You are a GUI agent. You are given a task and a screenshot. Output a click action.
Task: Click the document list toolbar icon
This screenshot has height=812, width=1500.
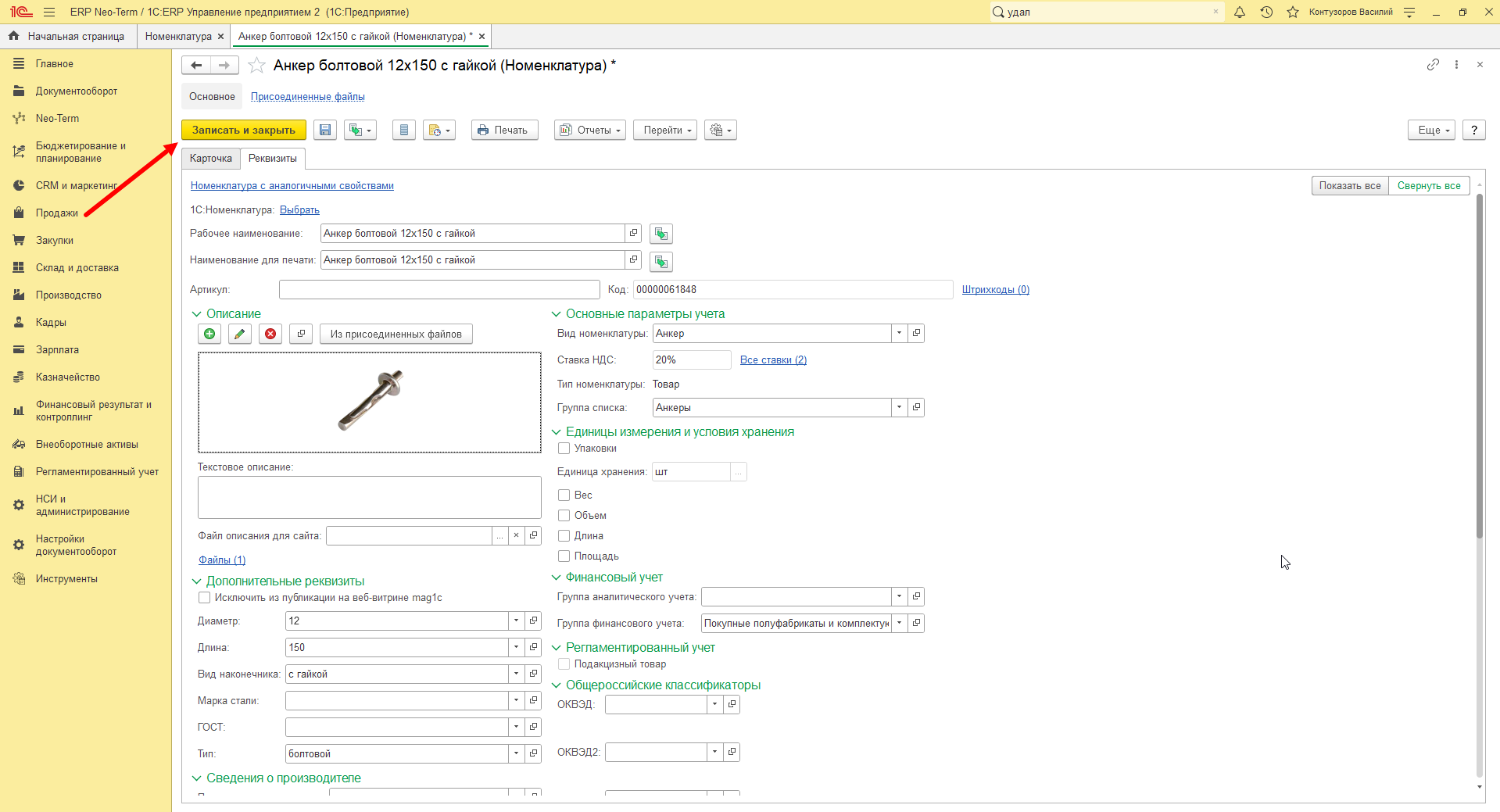click(x=404, y=131)
